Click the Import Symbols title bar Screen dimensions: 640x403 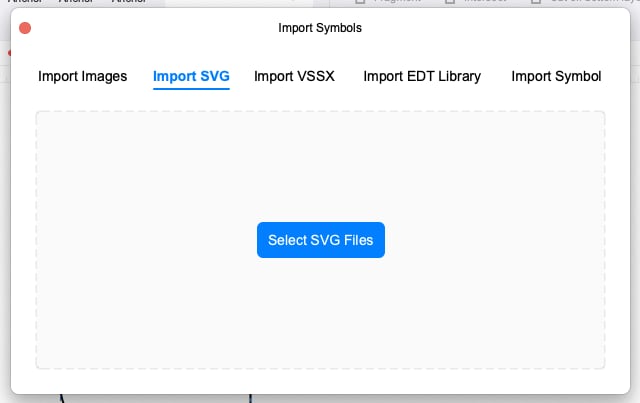point(320,28)
